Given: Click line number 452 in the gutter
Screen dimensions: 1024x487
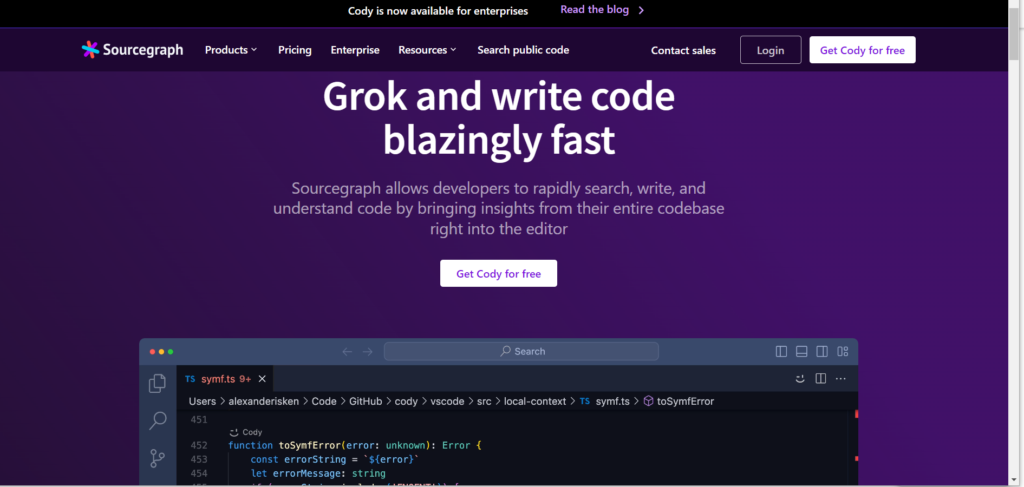Looking at the screenshot, I should click(199, 445).
